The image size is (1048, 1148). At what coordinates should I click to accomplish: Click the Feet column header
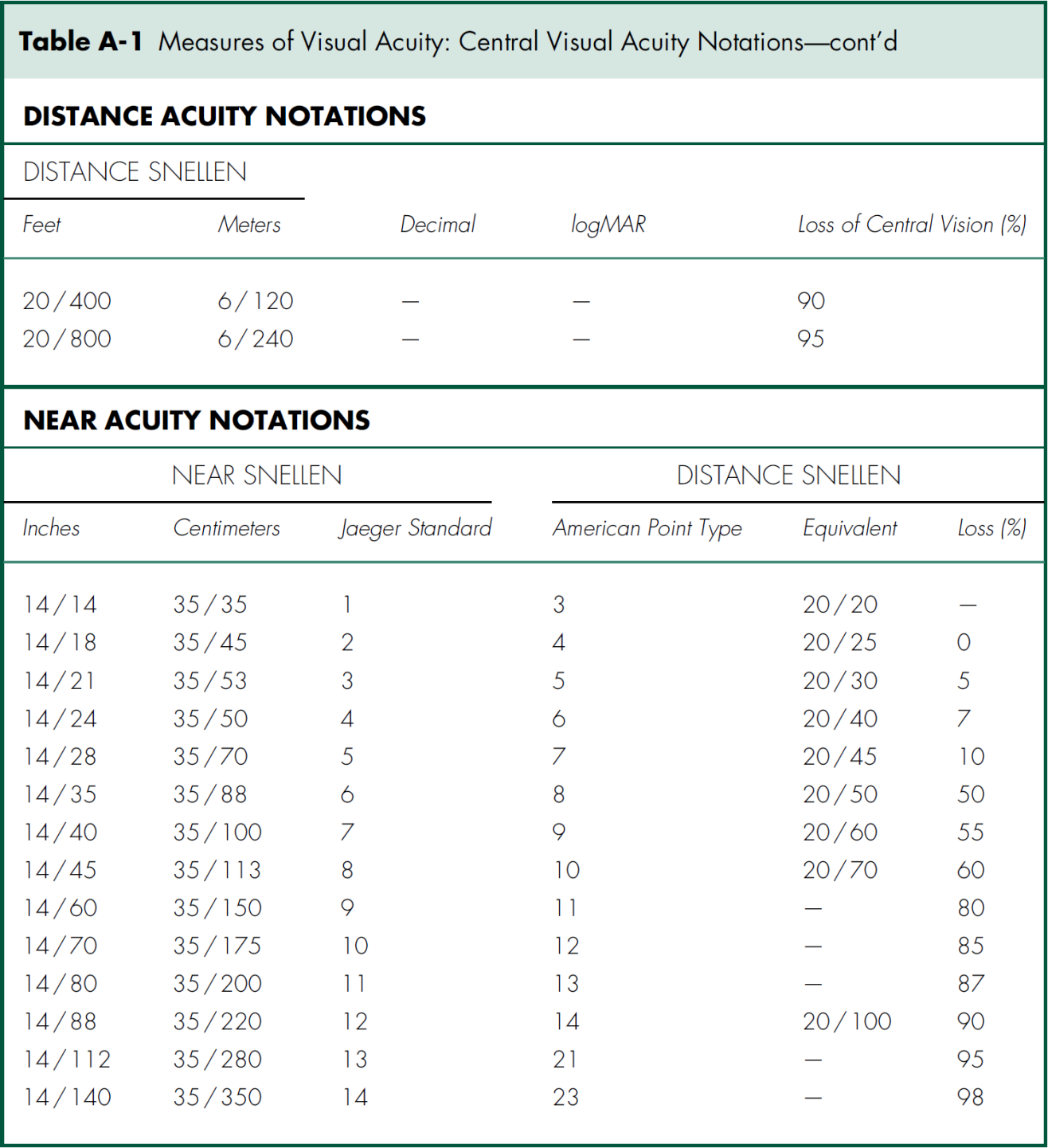pos(41,225)
